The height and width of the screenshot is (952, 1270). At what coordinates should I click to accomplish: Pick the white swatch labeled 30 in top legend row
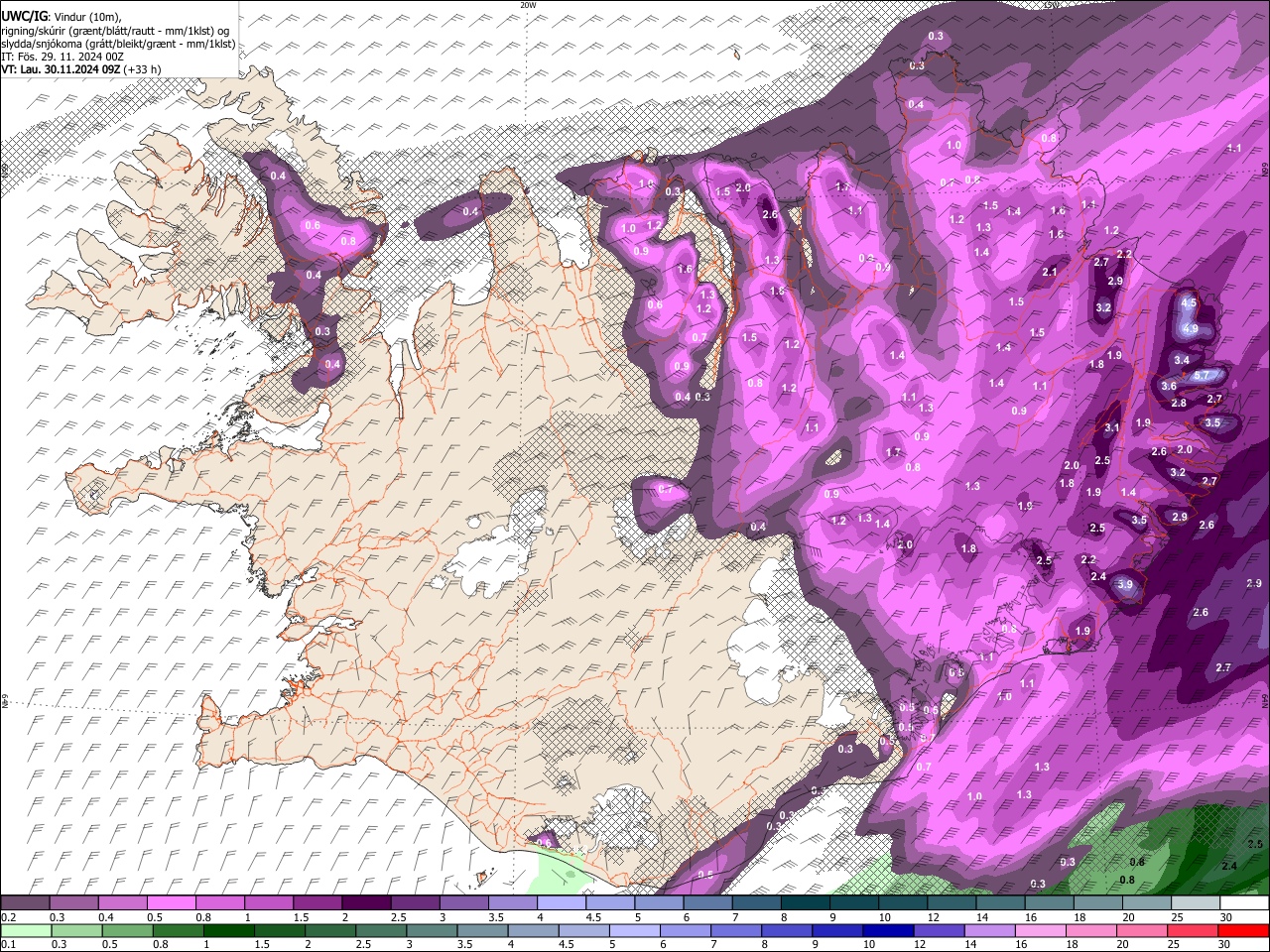coord(1244,903)
